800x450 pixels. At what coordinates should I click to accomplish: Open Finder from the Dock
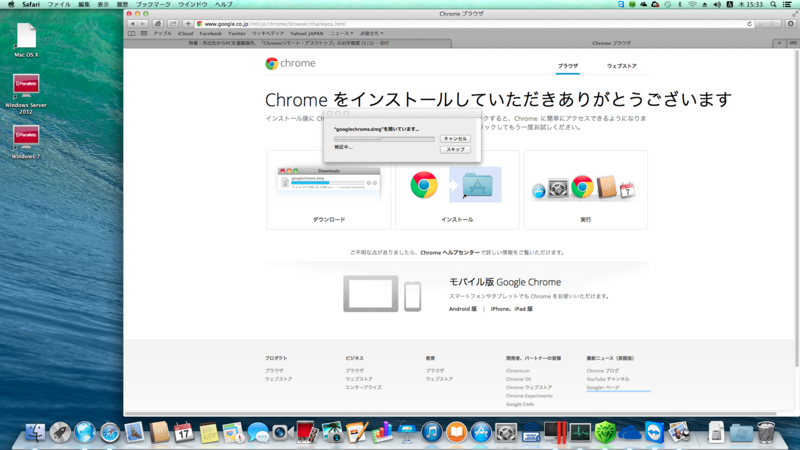point(35,432)
